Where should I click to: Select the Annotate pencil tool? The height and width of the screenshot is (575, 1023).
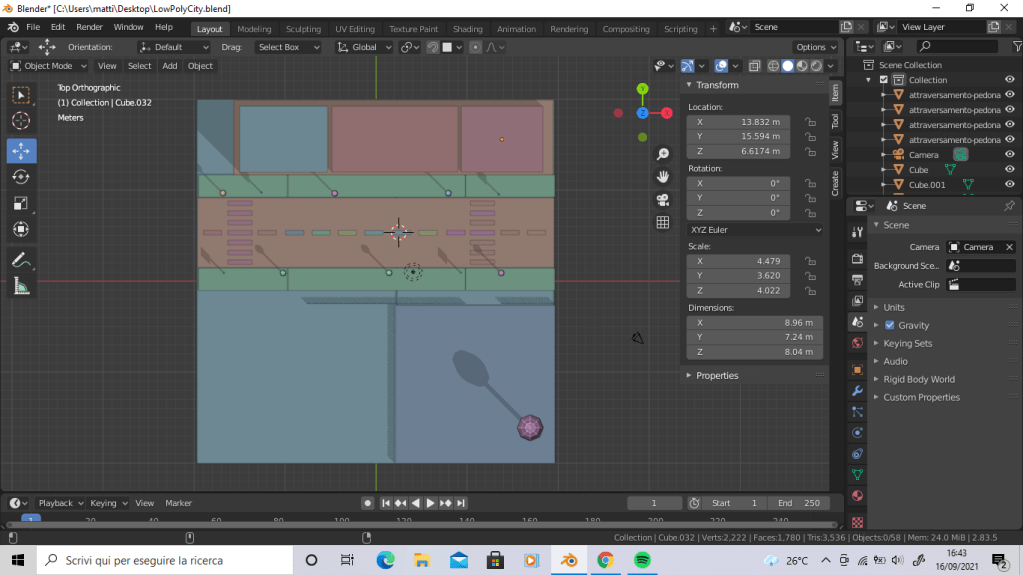click(x=21, y=259)
